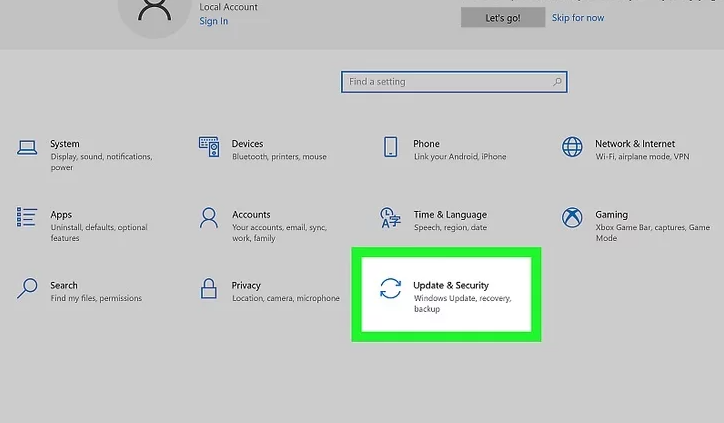Open the Search category title
The height and width of the screenshot is (423, 724).
(64, 285)
